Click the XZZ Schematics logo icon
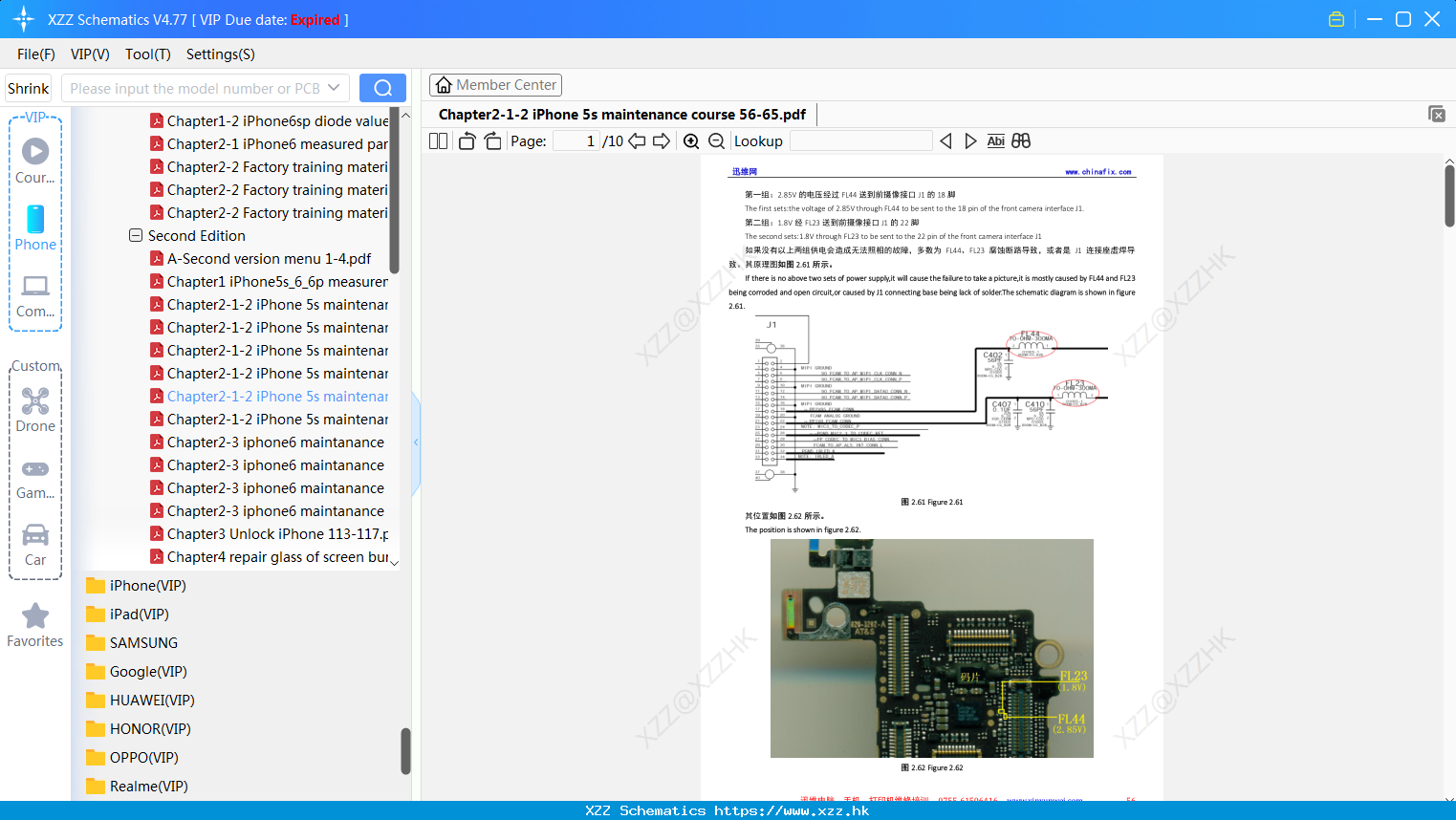 [x=24, y=19]
